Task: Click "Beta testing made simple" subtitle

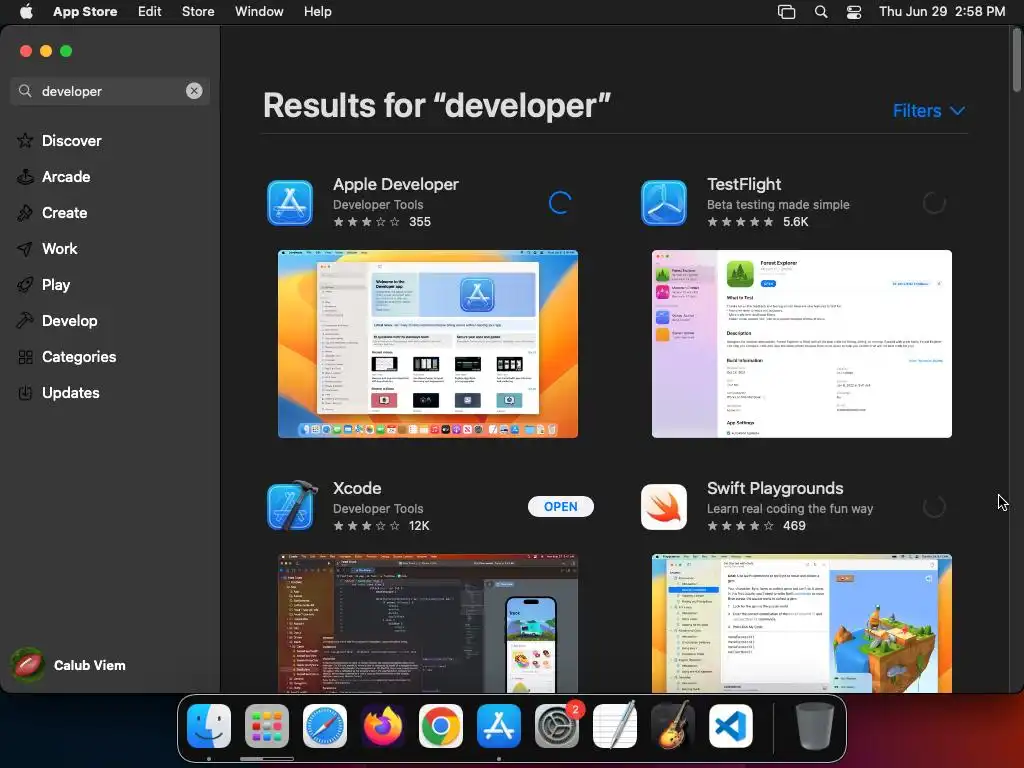Action: tap(778, 204)
